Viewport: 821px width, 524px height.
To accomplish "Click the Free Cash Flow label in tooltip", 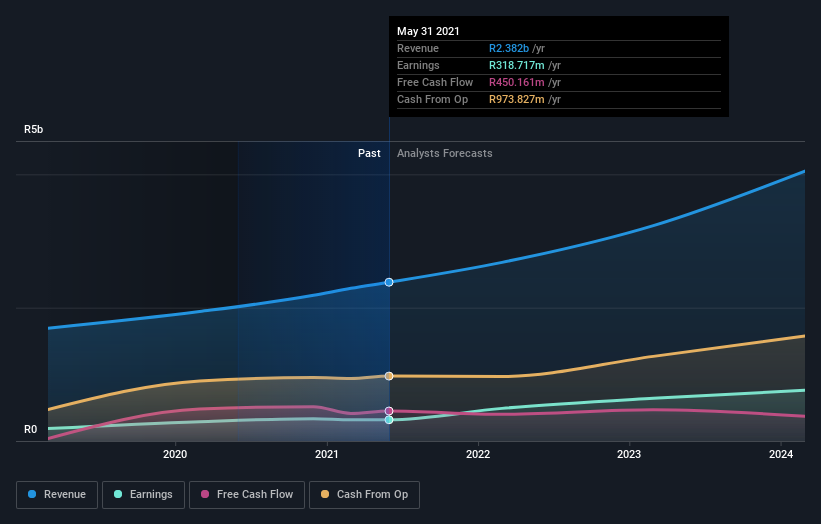I will [x=435, y=82].
